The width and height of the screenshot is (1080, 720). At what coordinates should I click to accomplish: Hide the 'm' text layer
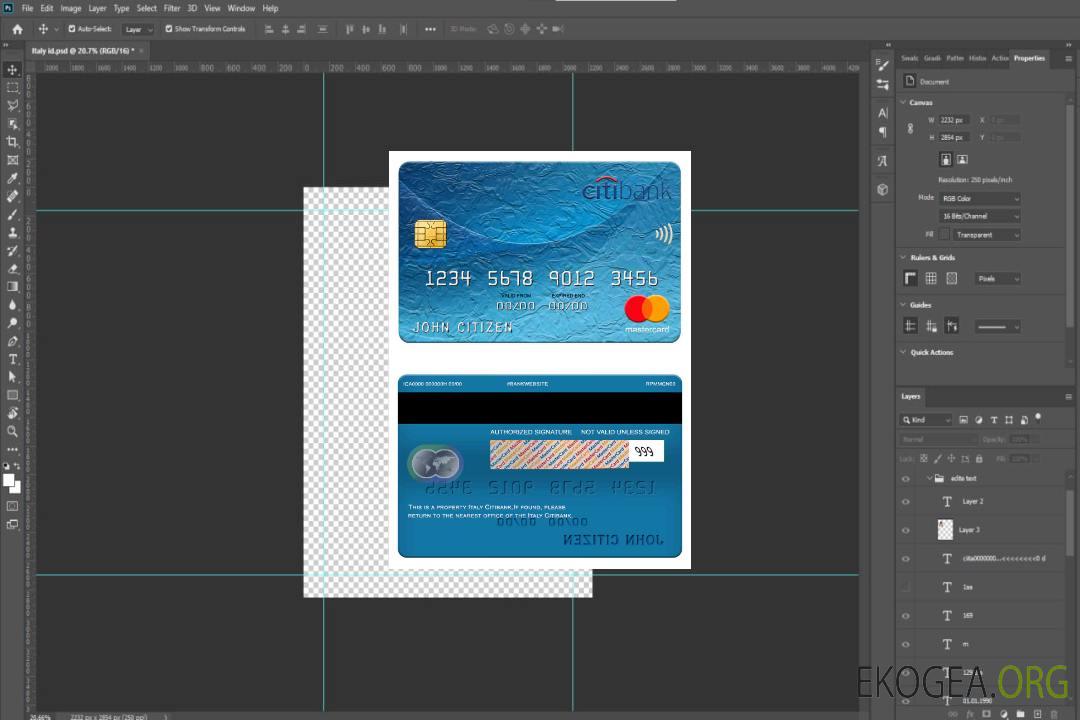tap(906, 645)
